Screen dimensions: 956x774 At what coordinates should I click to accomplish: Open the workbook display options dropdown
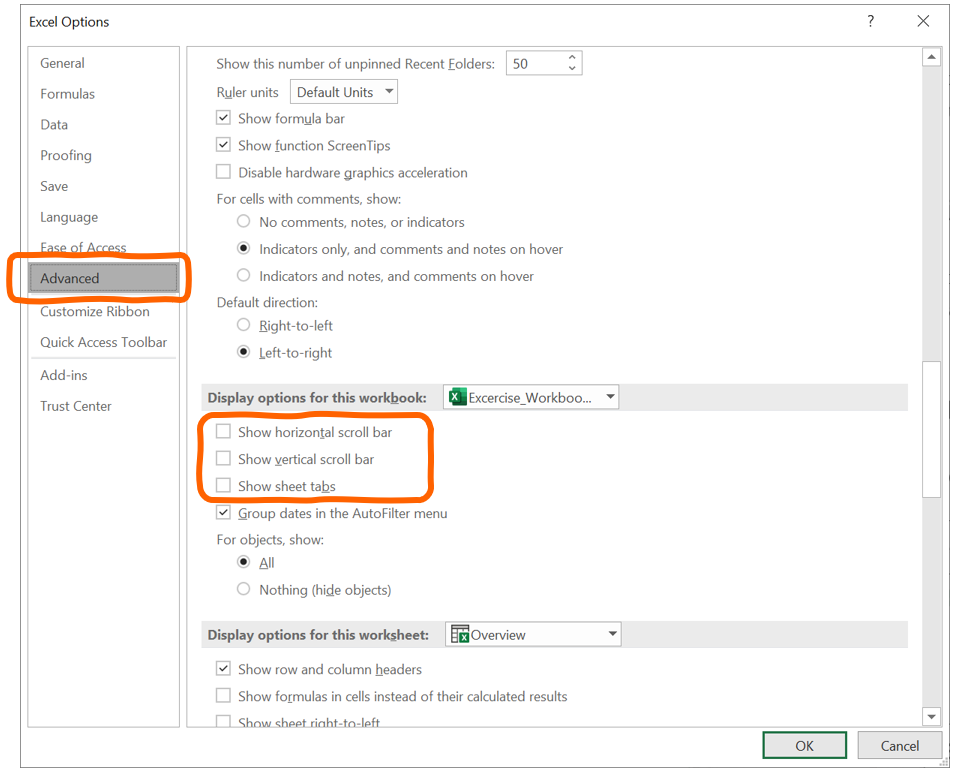click(610, 397)
